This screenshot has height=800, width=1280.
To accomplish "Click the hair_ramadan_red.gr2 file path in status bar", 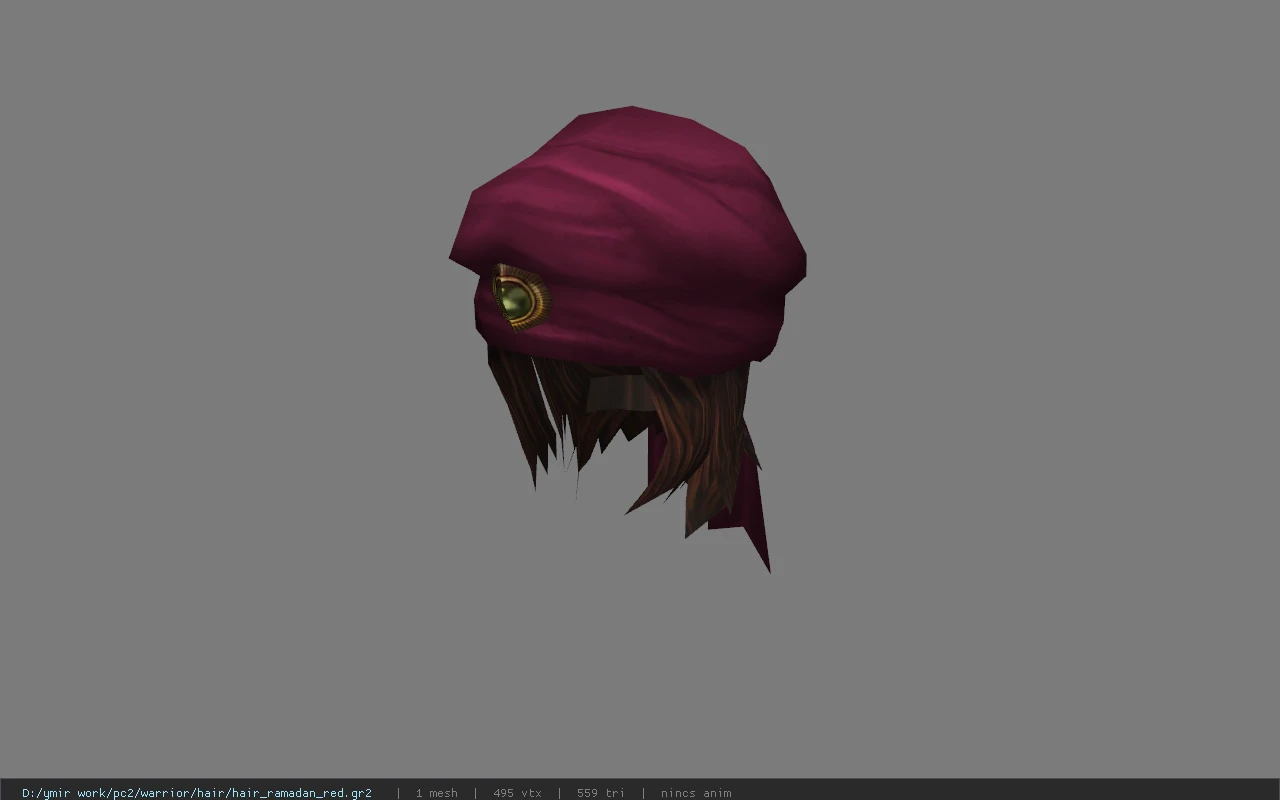I will tap(197, 793).
